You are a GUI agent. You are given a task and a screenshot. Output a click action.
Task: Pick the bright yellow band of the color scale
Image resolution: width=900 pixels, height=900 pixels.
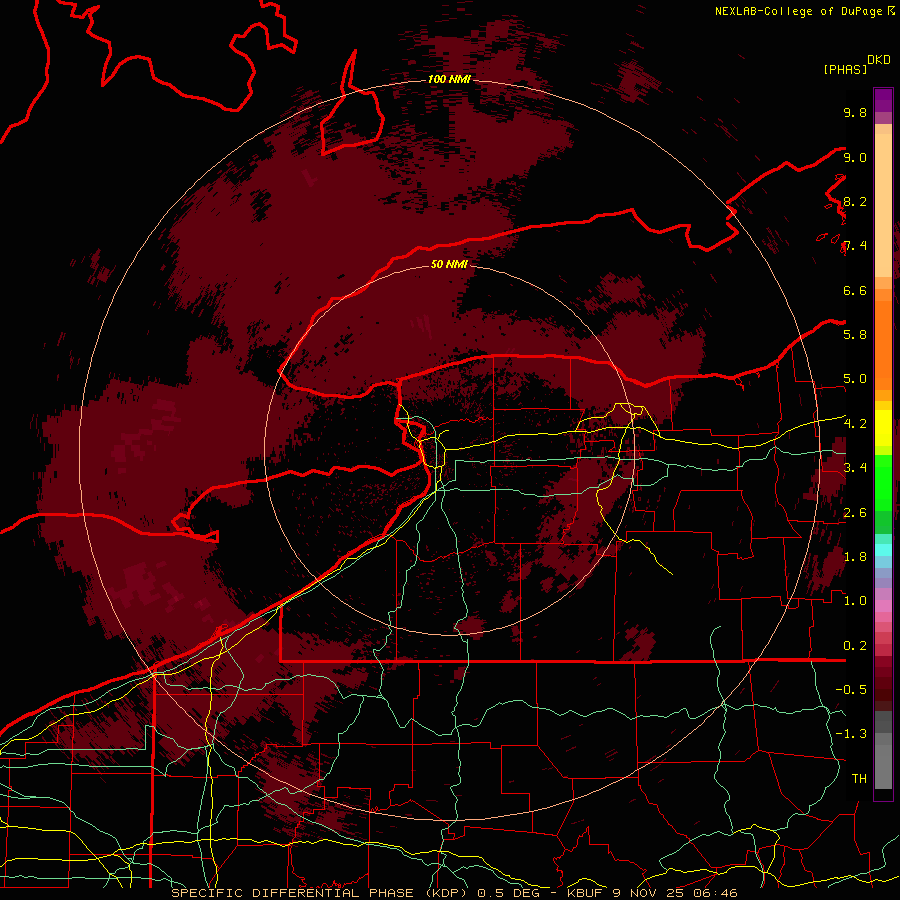(x=883, y=428)
